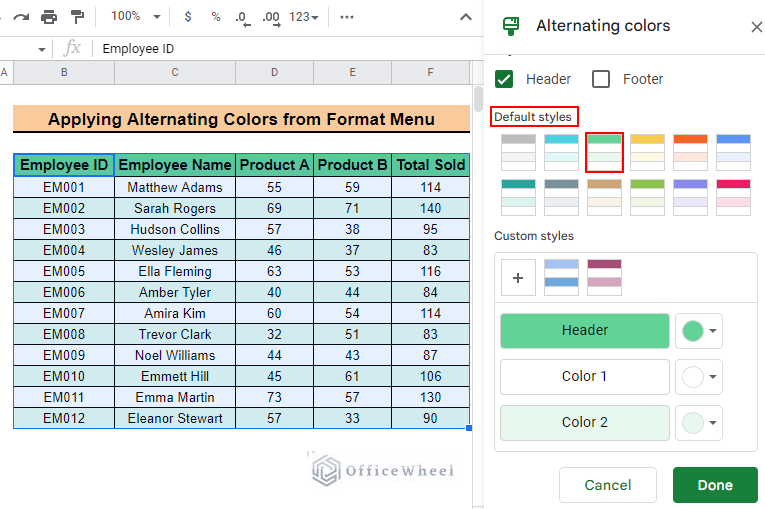Click cell Matthew Adams

click(175, 187)
